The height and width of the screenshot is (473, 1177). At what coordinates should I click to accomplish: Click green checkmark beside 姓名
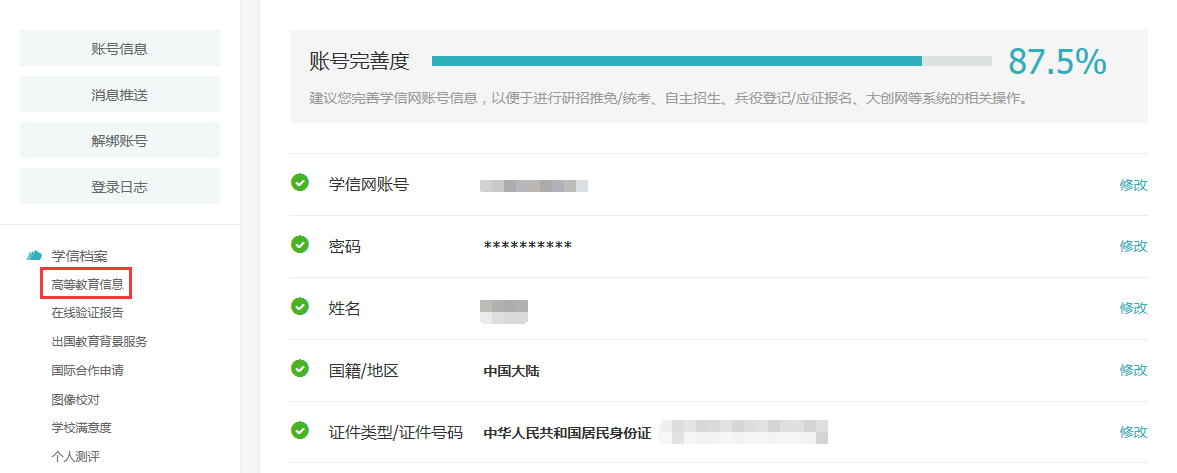299,307
